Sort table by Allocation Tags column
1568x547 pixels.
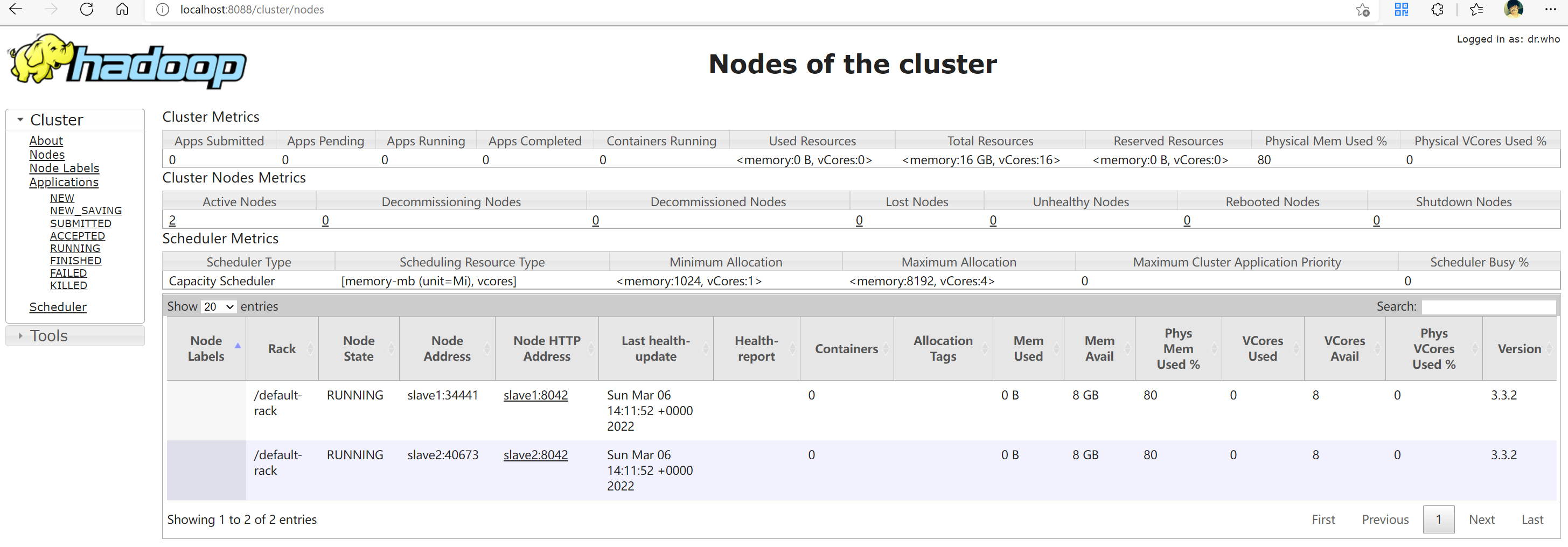pos(943,349)
